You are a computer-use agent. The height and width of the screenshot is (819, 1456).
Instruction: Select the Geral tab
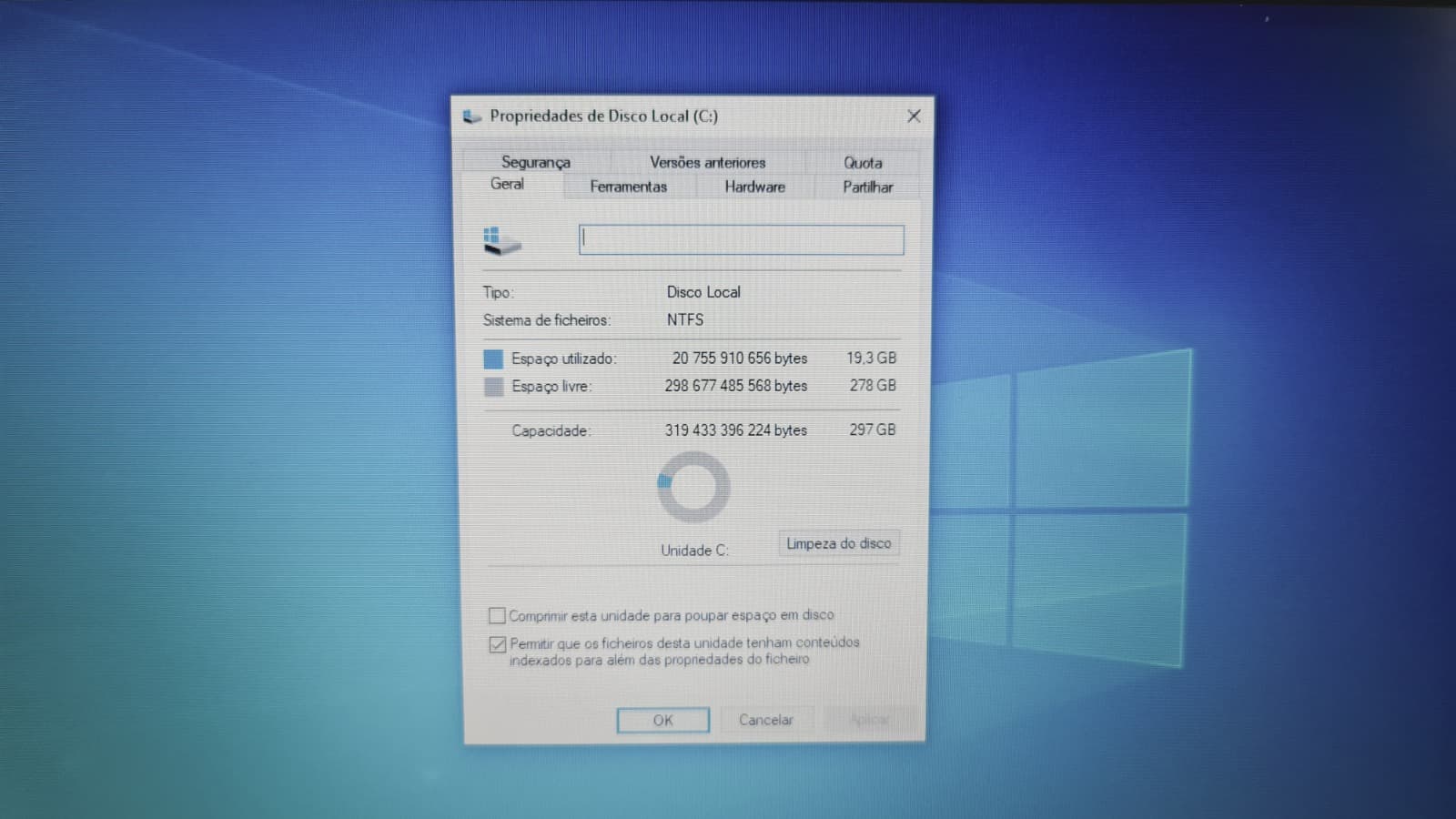(x=507, y=184)
